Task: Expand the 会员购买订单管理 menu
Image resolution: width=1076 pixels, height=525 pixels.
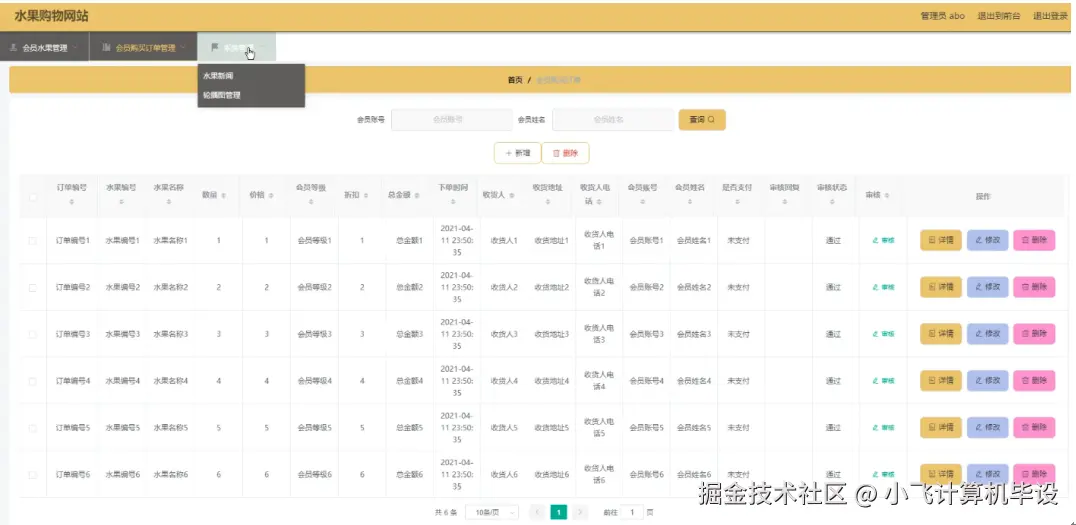Action: 143,48
